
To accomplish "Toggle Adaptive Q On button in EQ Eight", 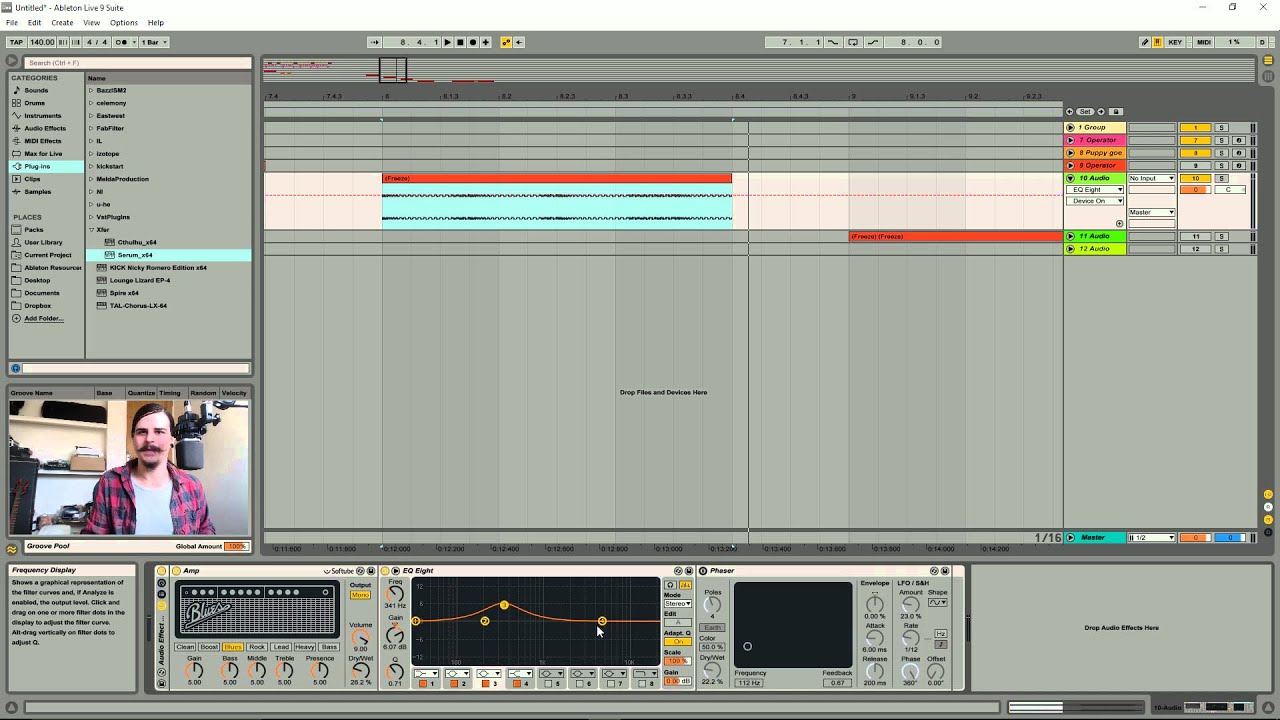I will tap(678, 642).
